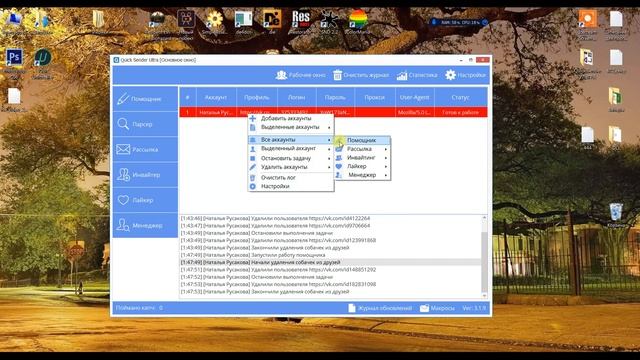Open Менеджер in the left sidebar
Viewport: 640px width, 360px height.
pyautogui.click(x=145, y=225)
